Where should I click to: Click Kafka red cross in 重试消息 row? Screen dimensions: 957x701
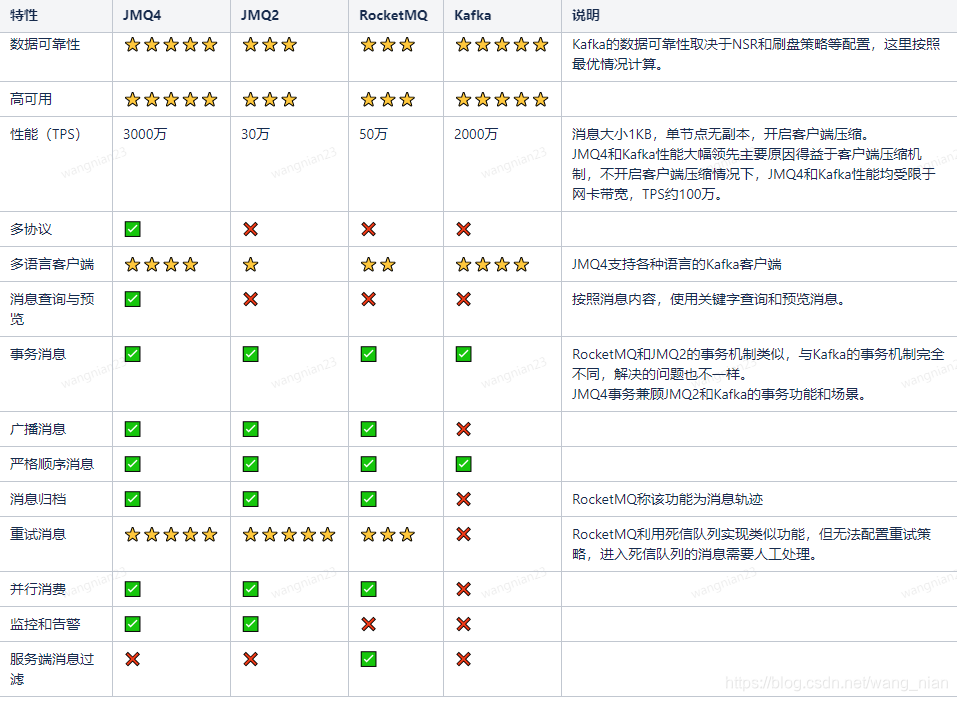point(463,534)
